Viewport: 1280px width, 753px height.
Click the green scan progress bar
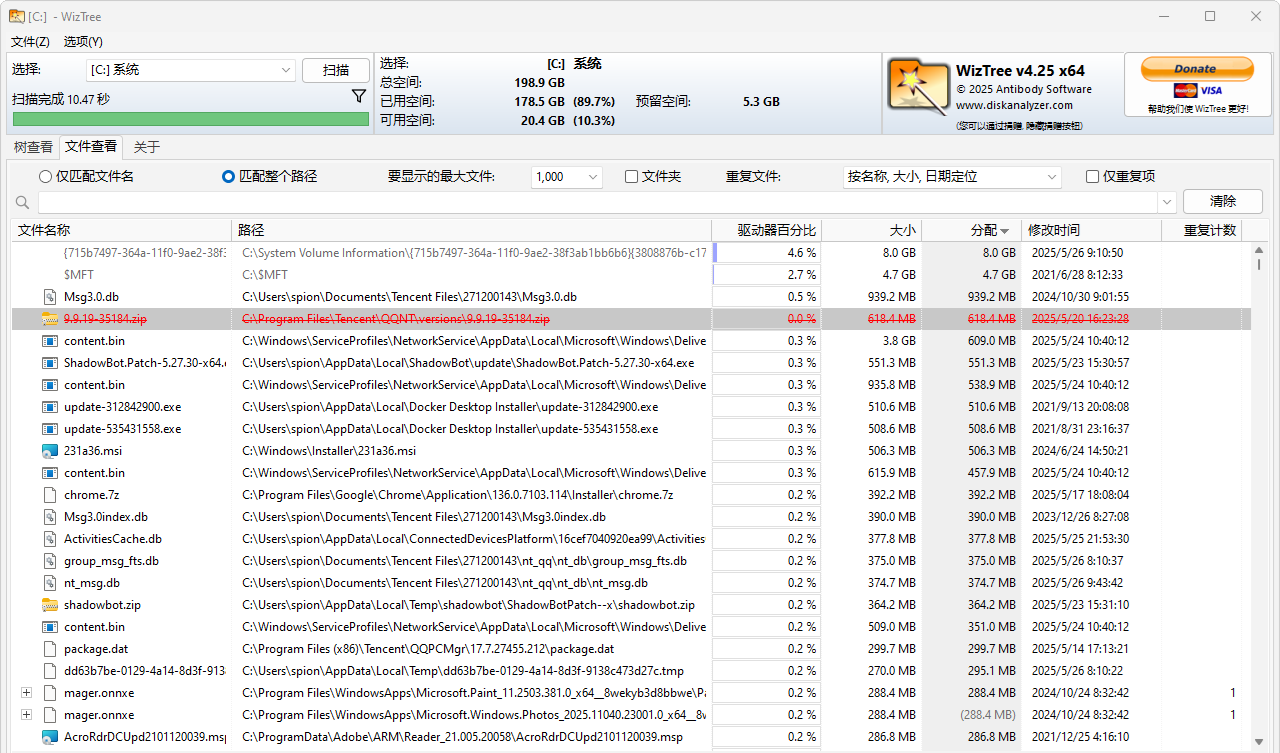[191, 119]
